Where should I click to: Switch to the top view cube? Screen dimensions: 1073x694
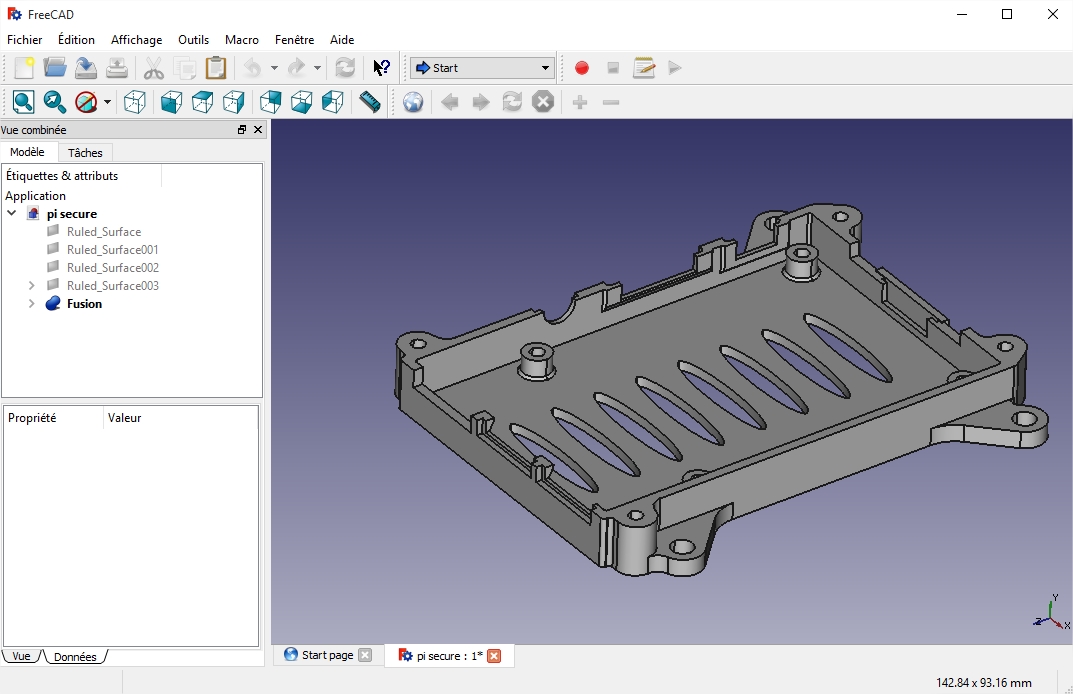[x=202, y=102]
